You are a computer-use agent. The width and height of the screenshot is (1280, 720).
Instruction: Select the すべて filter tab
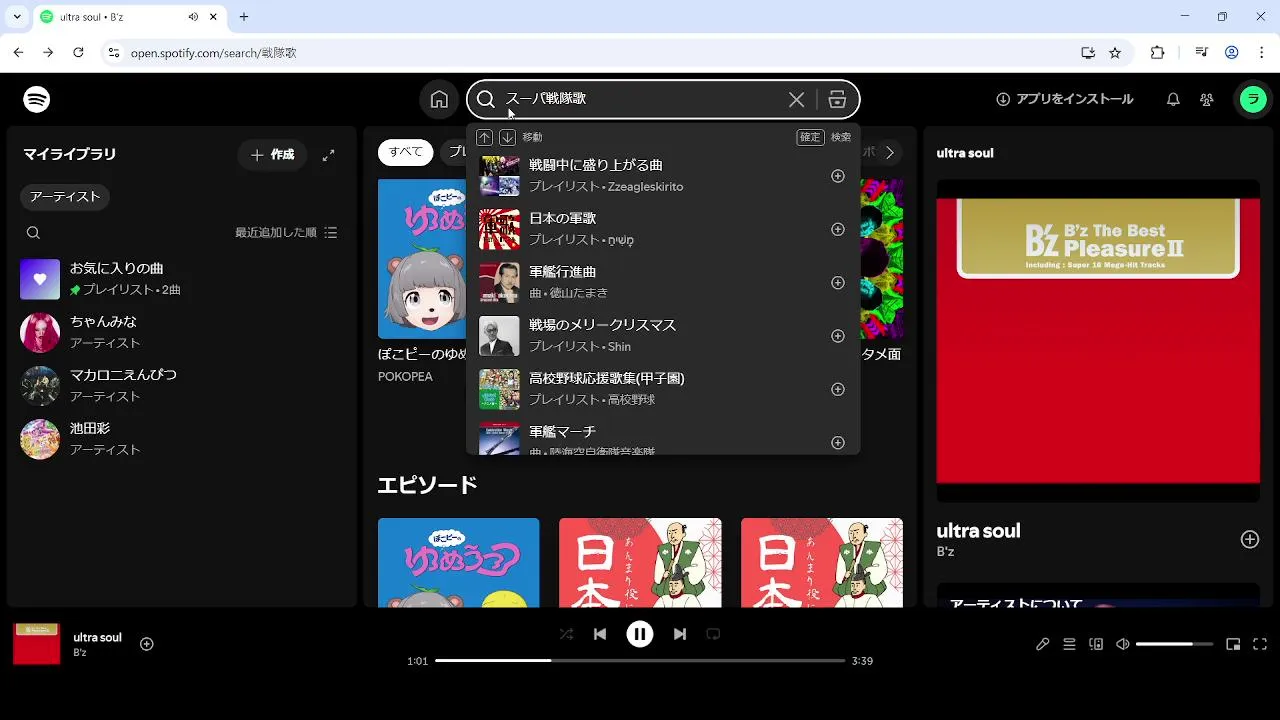click(405, 152)
